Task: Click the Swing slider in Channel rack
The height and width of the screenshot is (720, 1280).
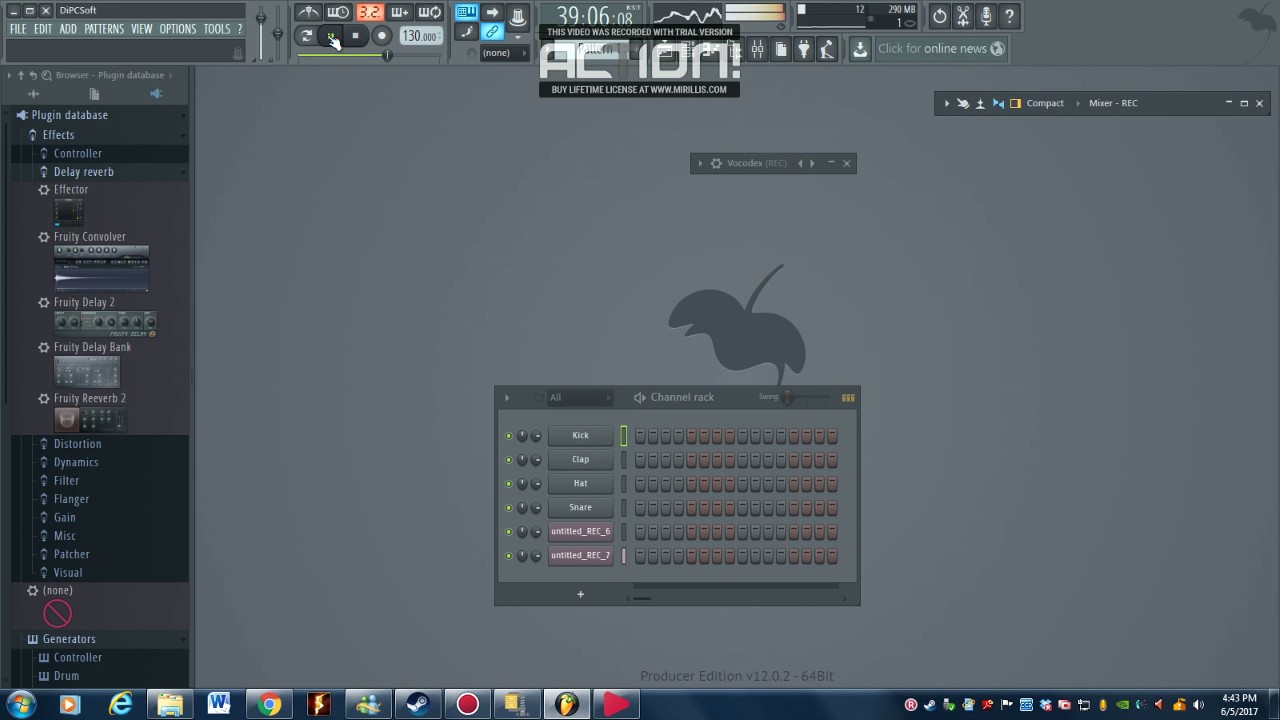Action: [806, 398]
